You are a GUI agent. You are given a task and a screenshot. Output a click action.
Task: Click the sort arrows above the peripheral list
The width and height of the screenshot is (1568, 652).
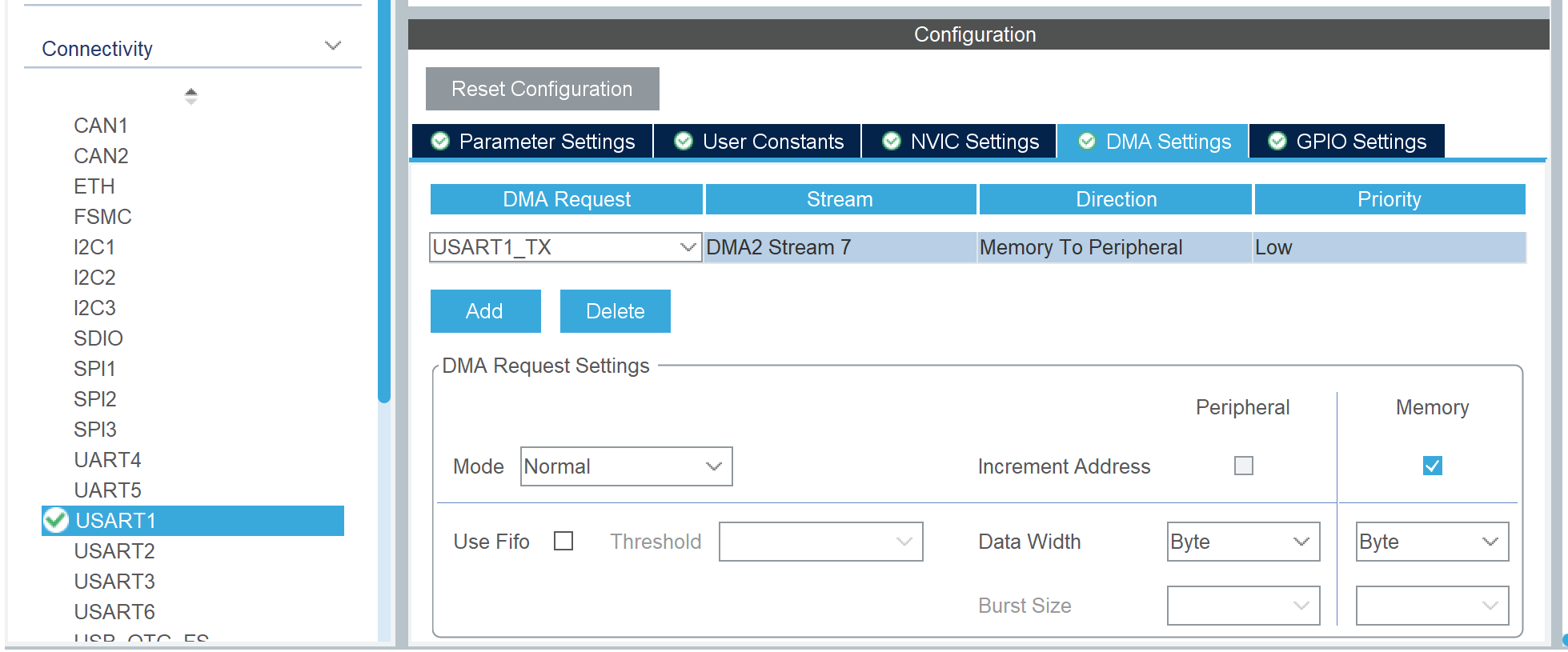190,96
